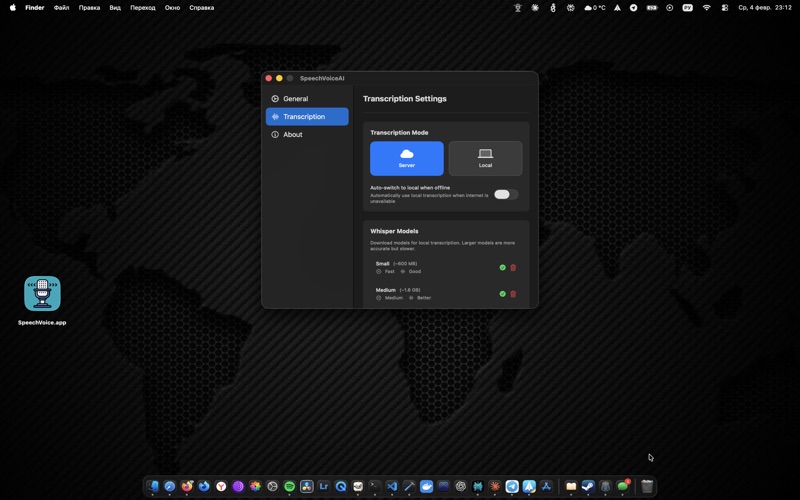Click the Small model name text

coord(383,264)
